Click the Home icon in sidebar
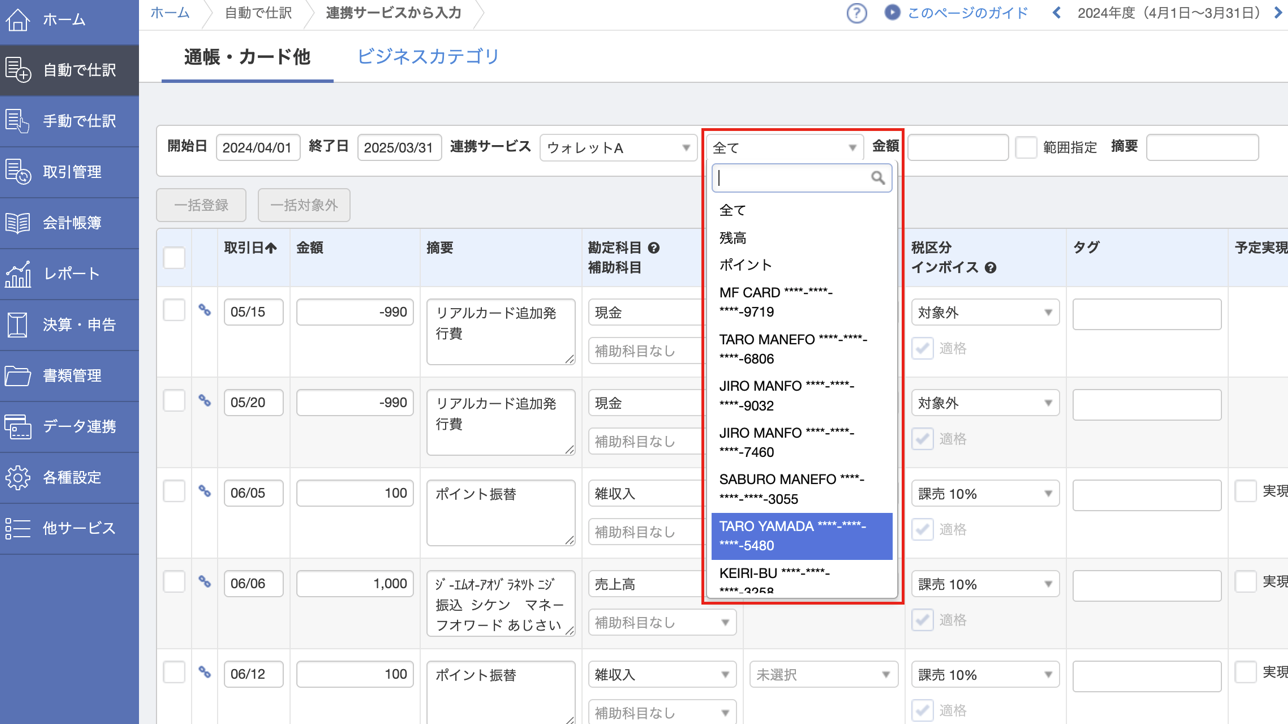The image size is (1288, 724). 18,19
